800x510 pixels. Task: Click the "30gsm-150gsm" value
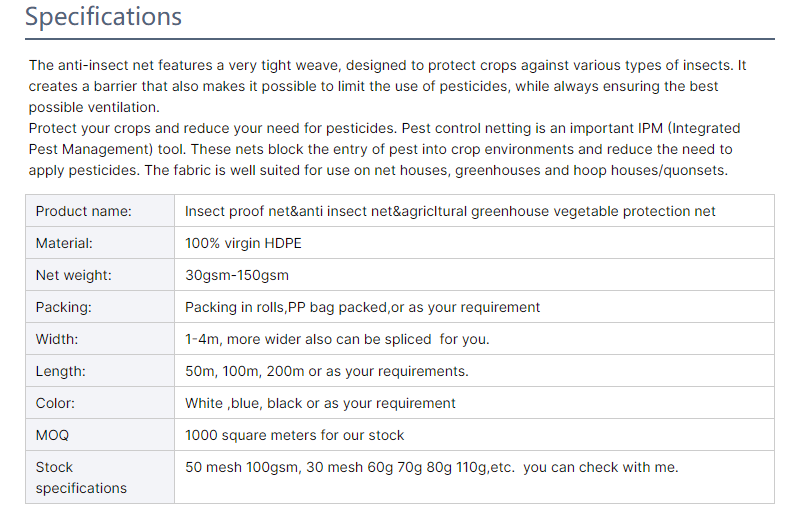237,275
